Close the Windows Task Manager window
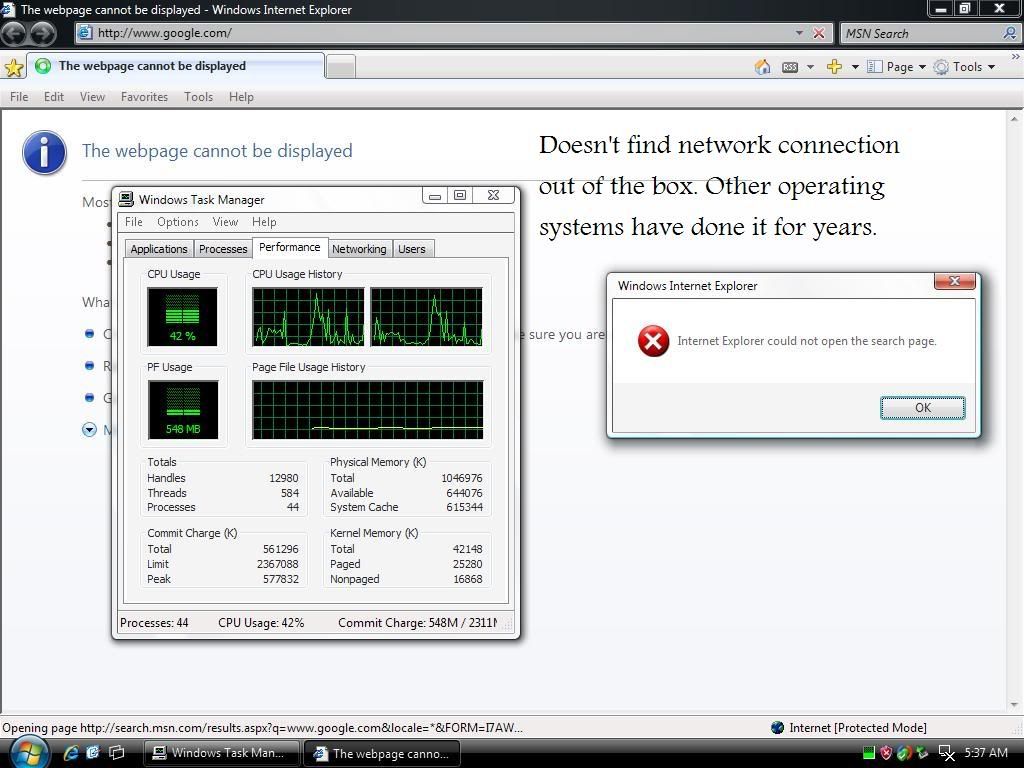The width and height of the screenshot is (1024, 768). [x=494, y=195]
